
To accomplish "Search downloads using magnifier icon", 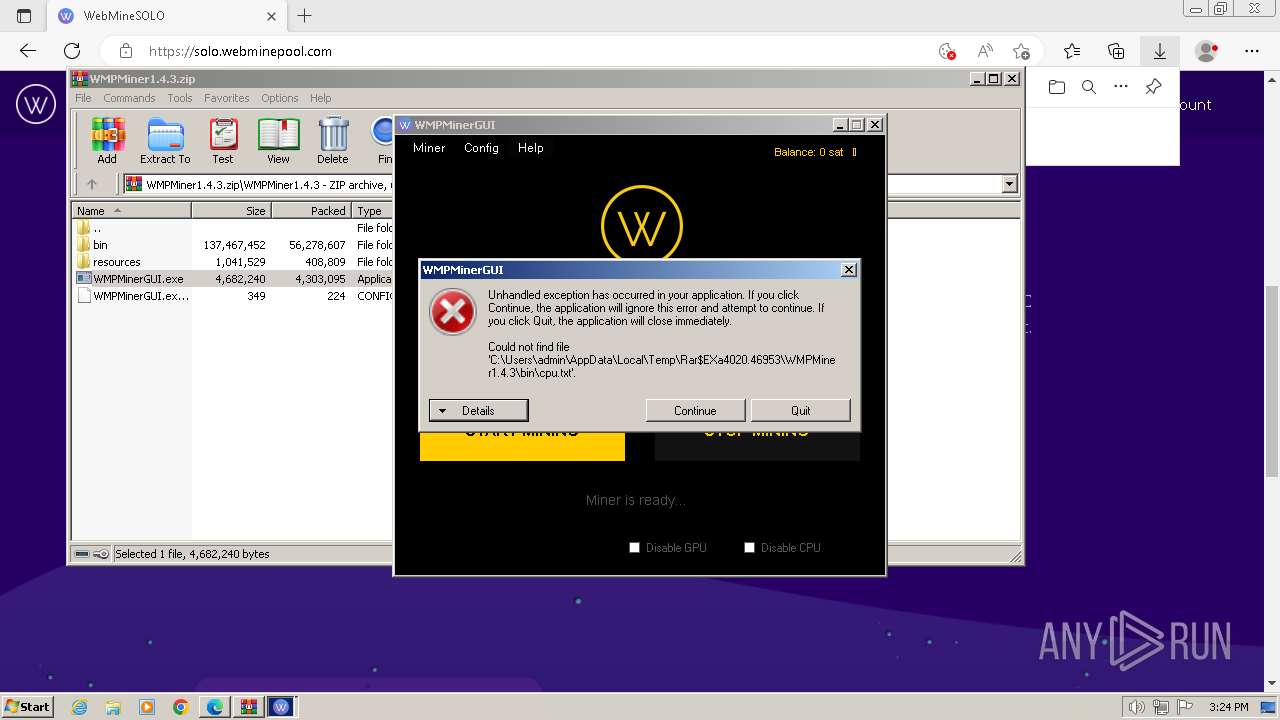I will pyautogui.click(x=1089, y=87).
